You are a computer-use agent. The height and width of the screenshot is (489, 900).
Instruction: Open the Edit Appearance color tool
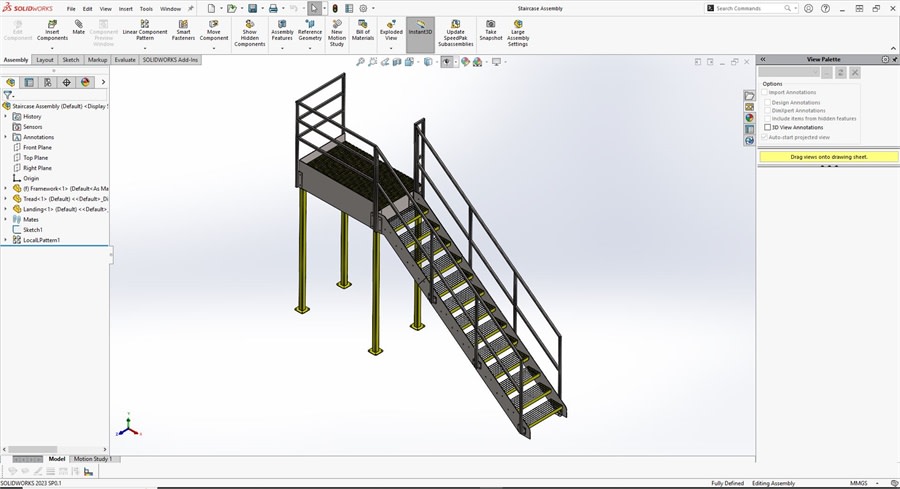pos(465,62)
